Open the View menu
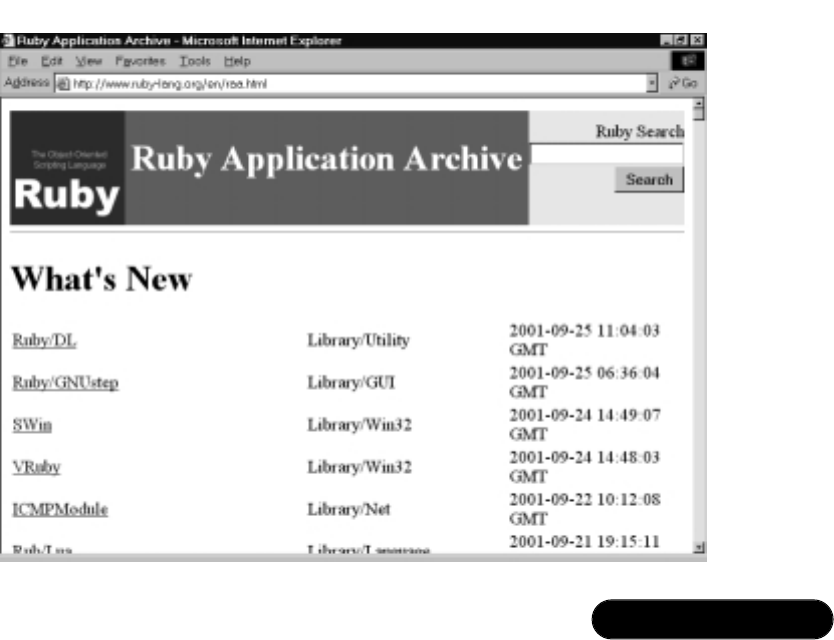 pyautogui.click(x=88, y=61)
